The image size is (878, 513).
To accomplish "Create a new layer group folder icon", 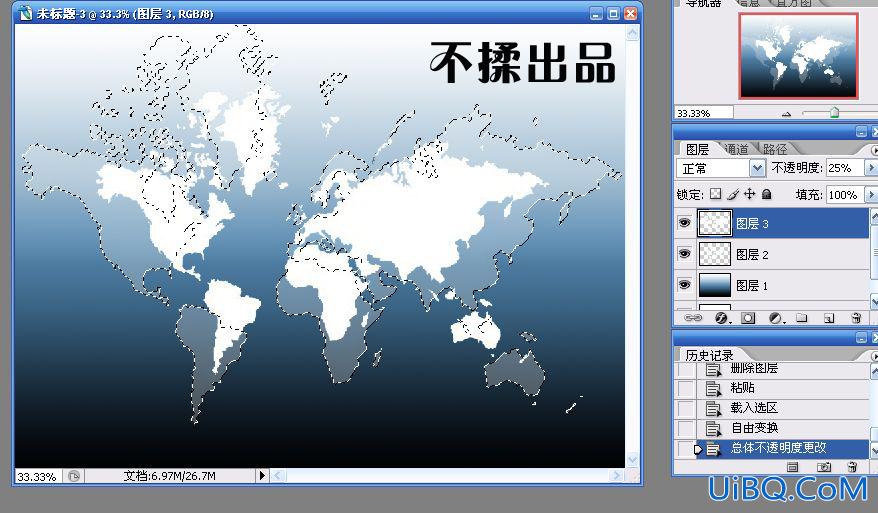I will click(801, 318).
